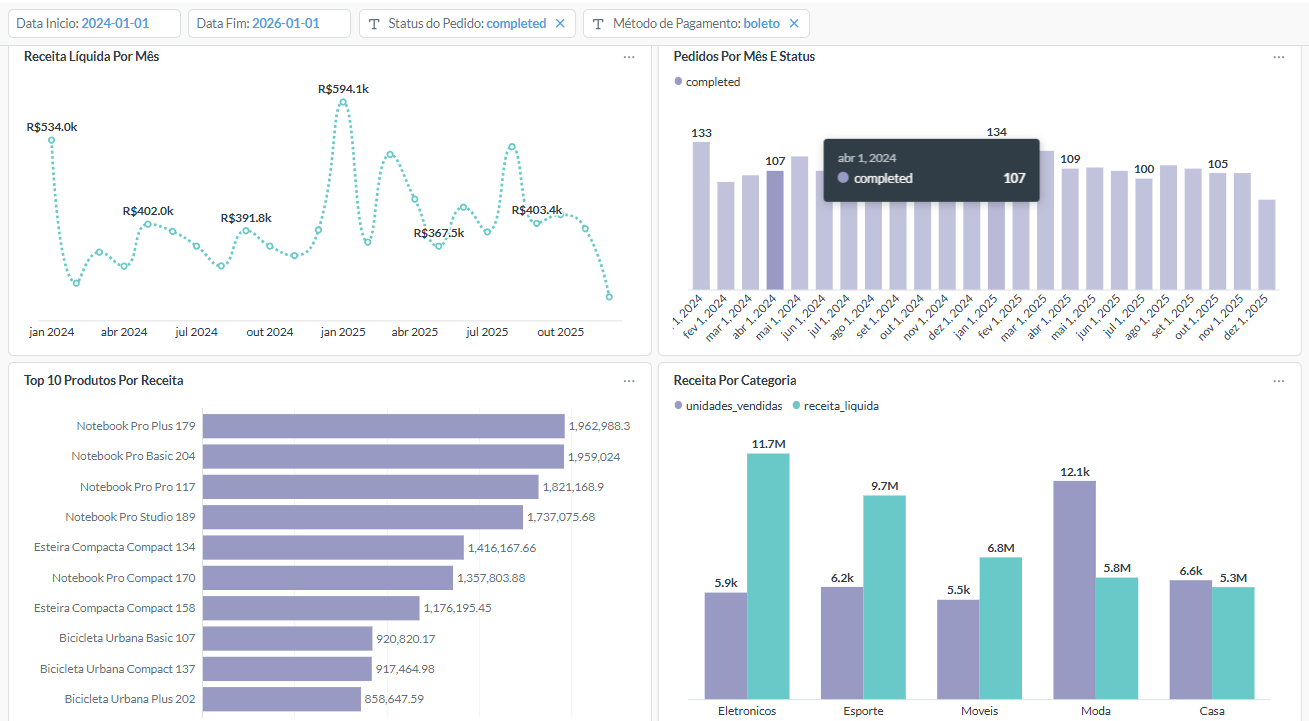Screen dimensions: 1309x721
Task: Click the Bicicleta Urbana Plus 202 bar
Action: pyautogui.click(x=282, y=699)
